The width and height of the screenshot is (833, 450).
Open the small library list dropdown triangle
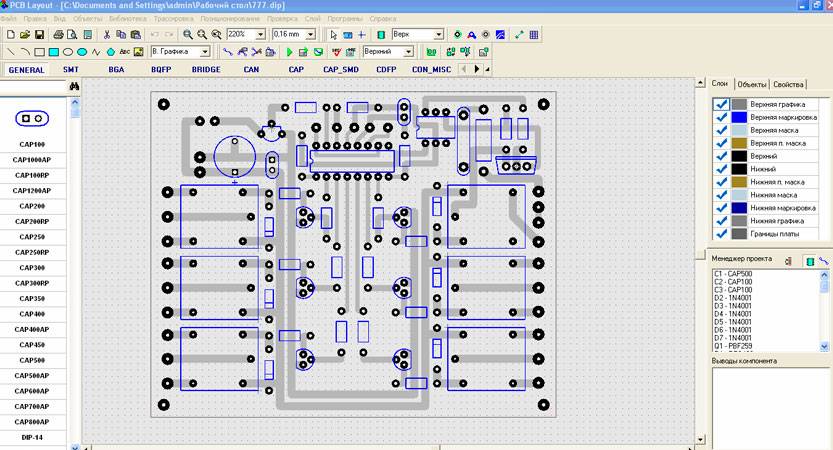(x=487, y=69)
